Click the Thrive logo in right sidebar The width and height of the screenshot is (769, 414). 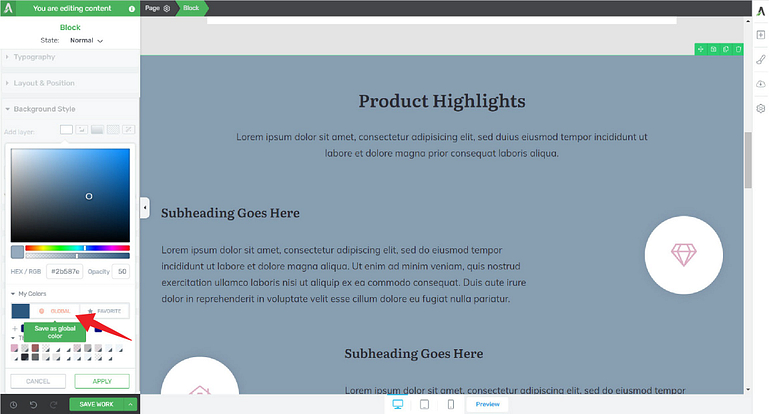[x=761, y=11]
